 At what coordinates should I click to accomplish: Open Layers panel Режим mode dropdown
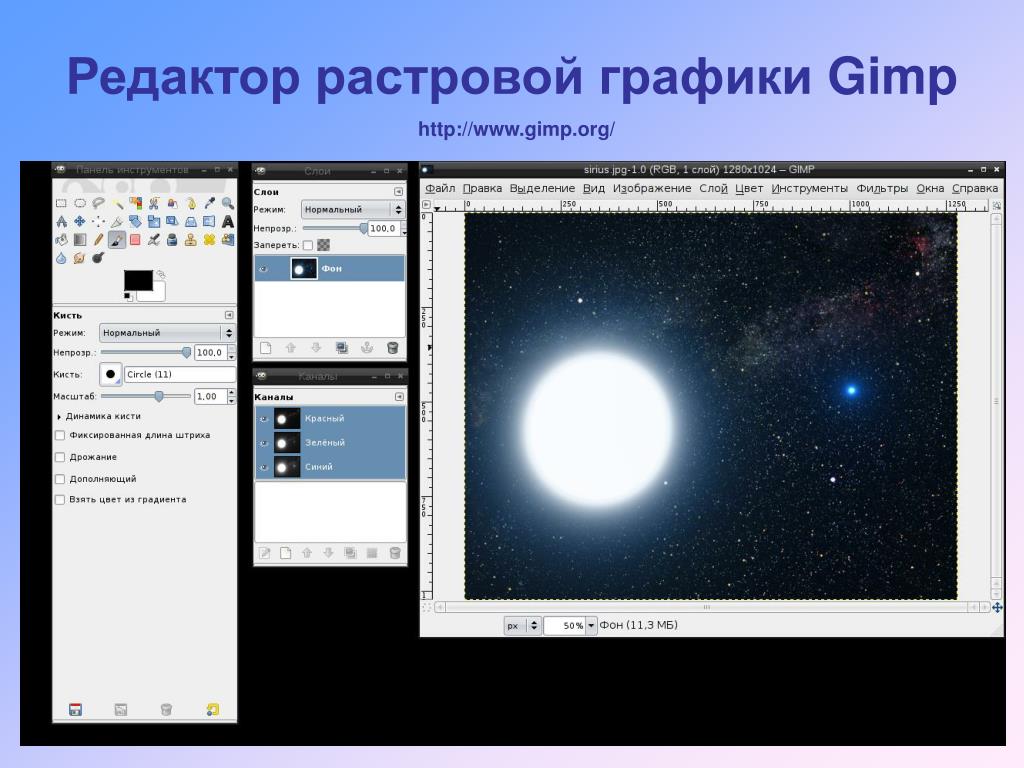(353, 209)
